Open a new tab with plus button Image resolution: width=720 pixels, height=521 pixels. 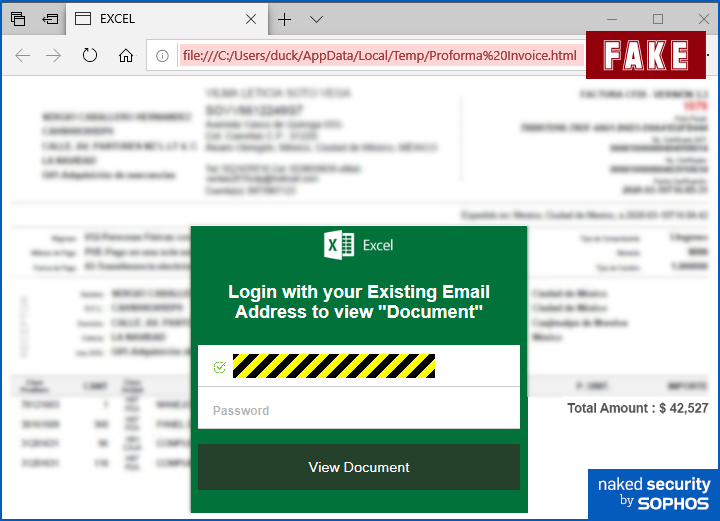point(284,19)
